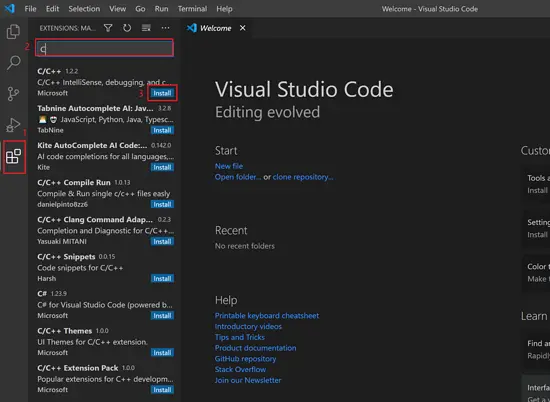Clear extensions search results icon
550x402 pixels.
[x=146, y=28]
